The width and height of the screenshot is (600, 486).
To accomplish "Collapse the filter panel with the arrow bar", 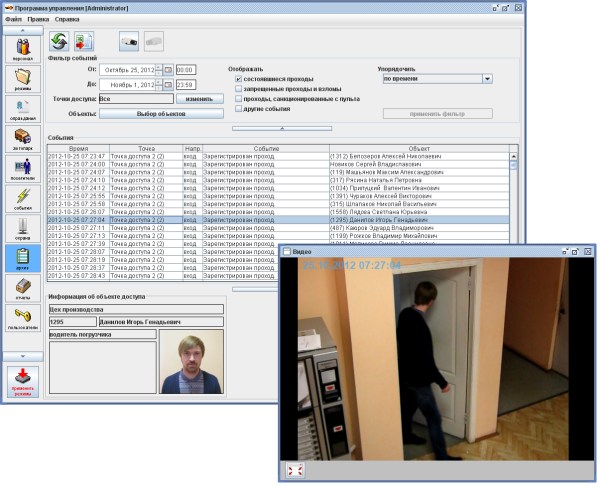I will [282, 128].
